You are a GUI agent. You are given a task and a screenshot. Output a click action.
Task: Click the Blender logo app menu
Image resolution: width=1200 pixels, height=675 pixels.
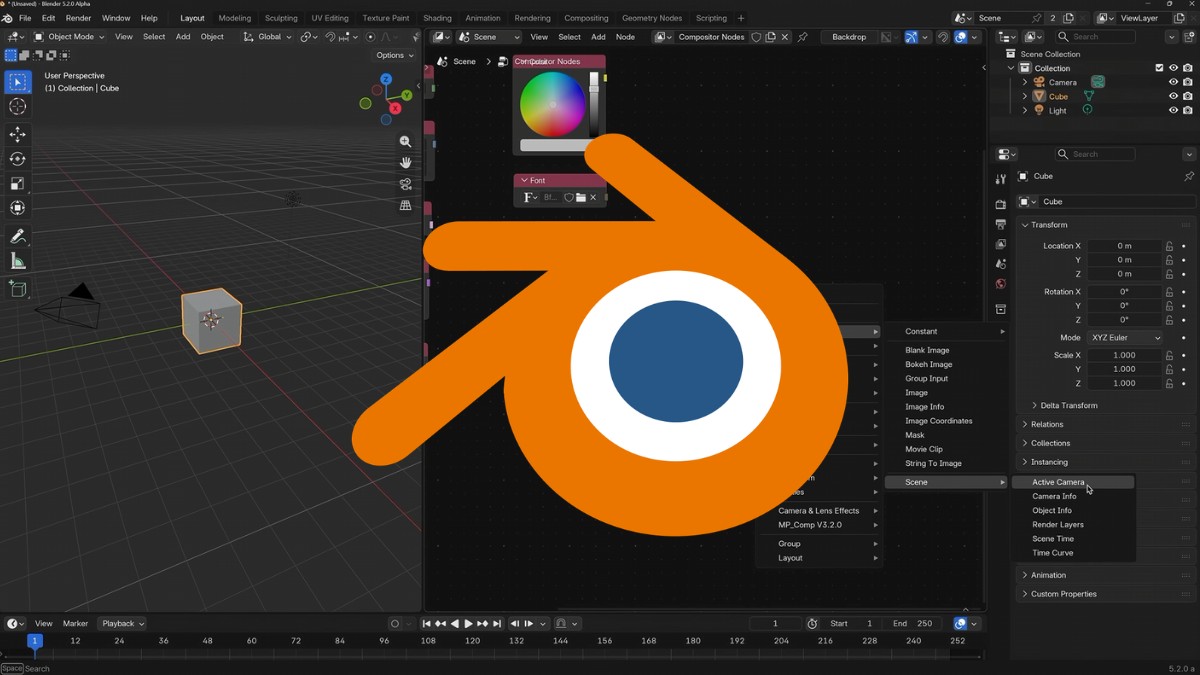pos(8,18)
